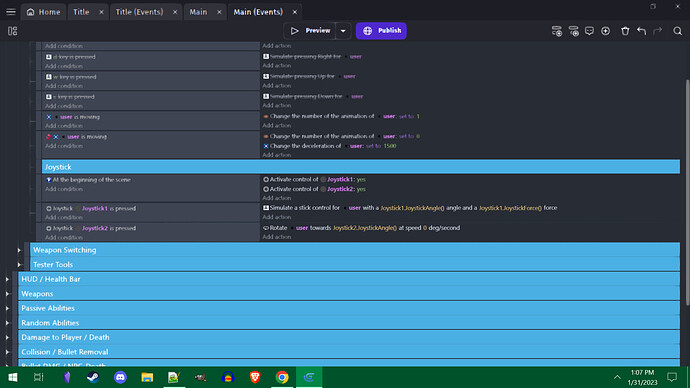The image size is (690, 388).
Task: Click the add event toolbar icon
Action: tap(557, 31)
